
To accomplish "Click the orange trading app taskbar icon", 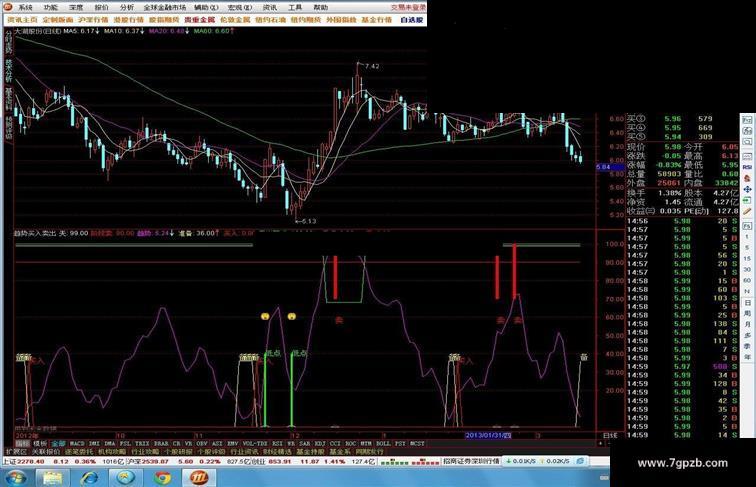I will point(199,477).
